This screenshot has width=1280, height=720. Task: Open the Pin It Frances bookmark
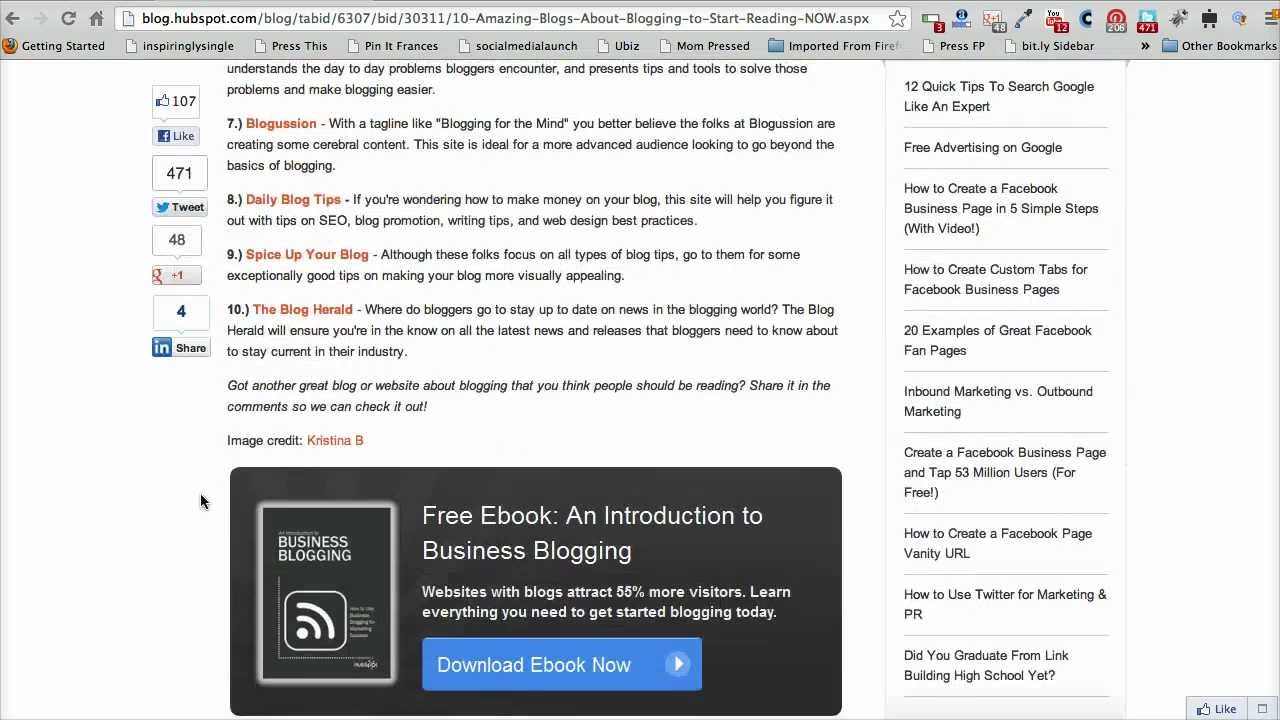(391, 46)
